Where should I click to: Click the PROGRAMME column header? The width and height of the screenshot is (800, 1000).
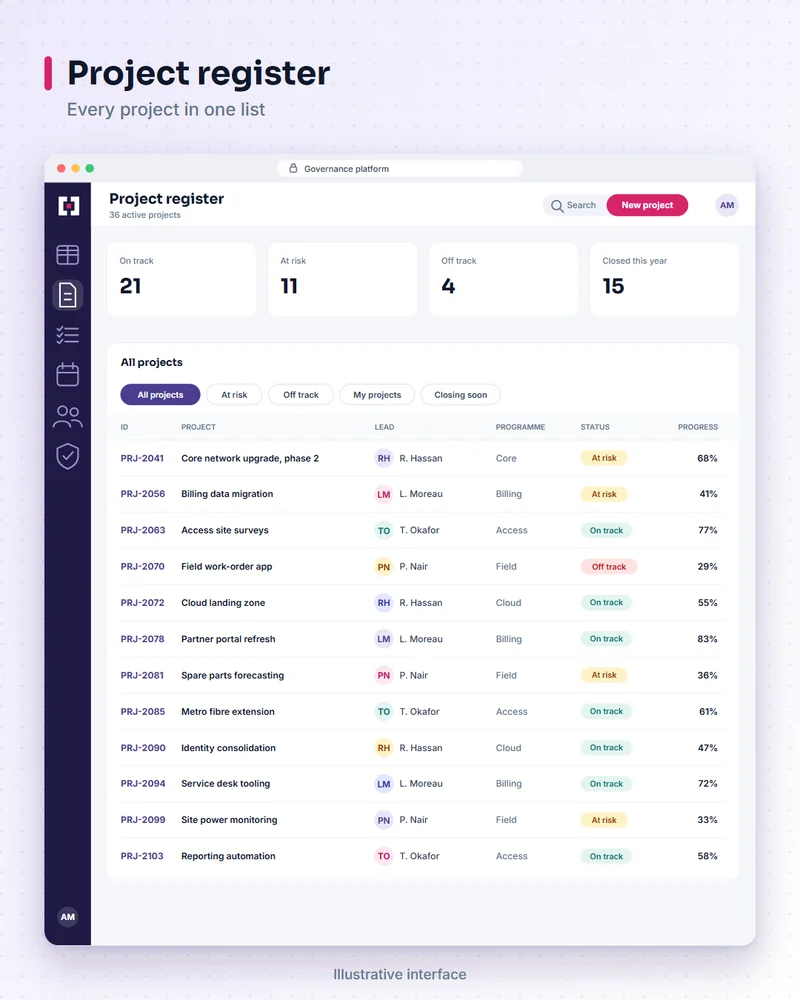521,427
